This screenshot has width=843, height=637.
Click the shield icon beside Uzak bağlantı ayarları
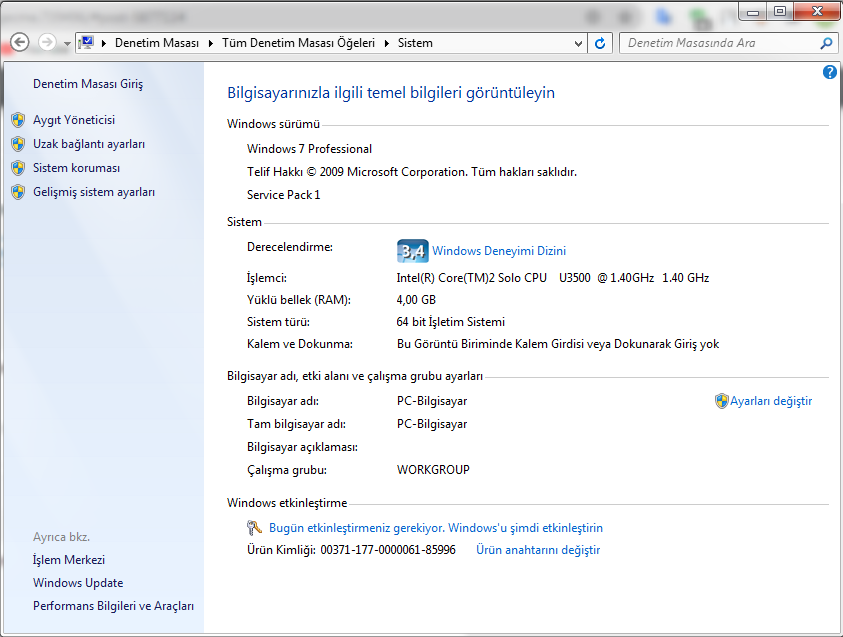18,144
